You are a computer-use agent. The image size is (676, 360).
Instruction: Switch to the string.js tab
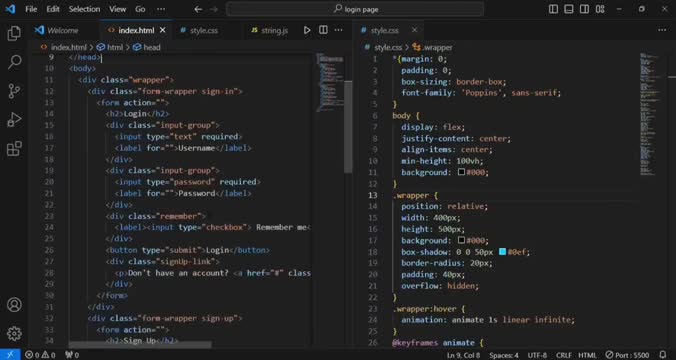pos(270,30)
